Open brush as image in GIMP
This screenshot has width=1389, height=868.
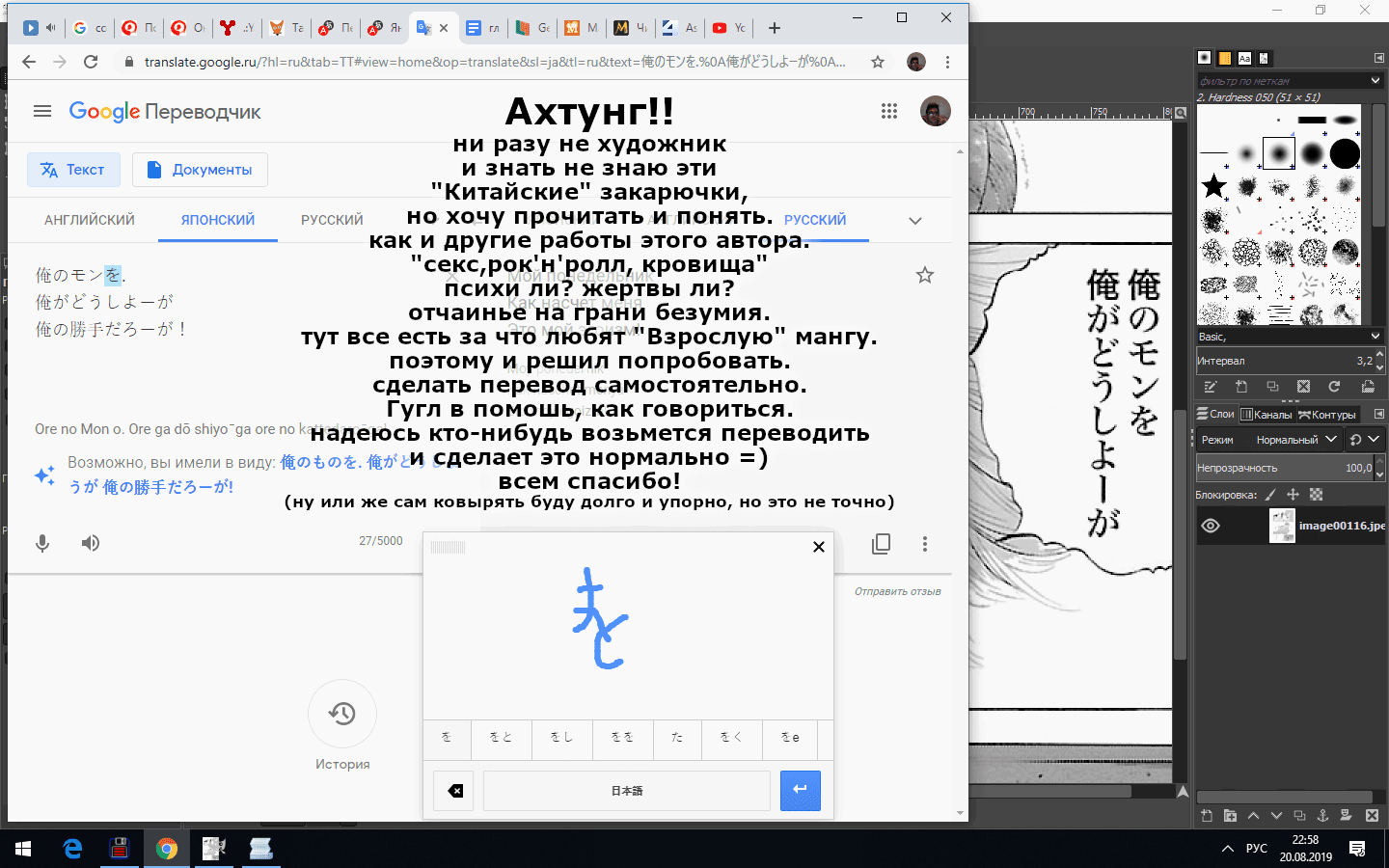(1368, 387)
